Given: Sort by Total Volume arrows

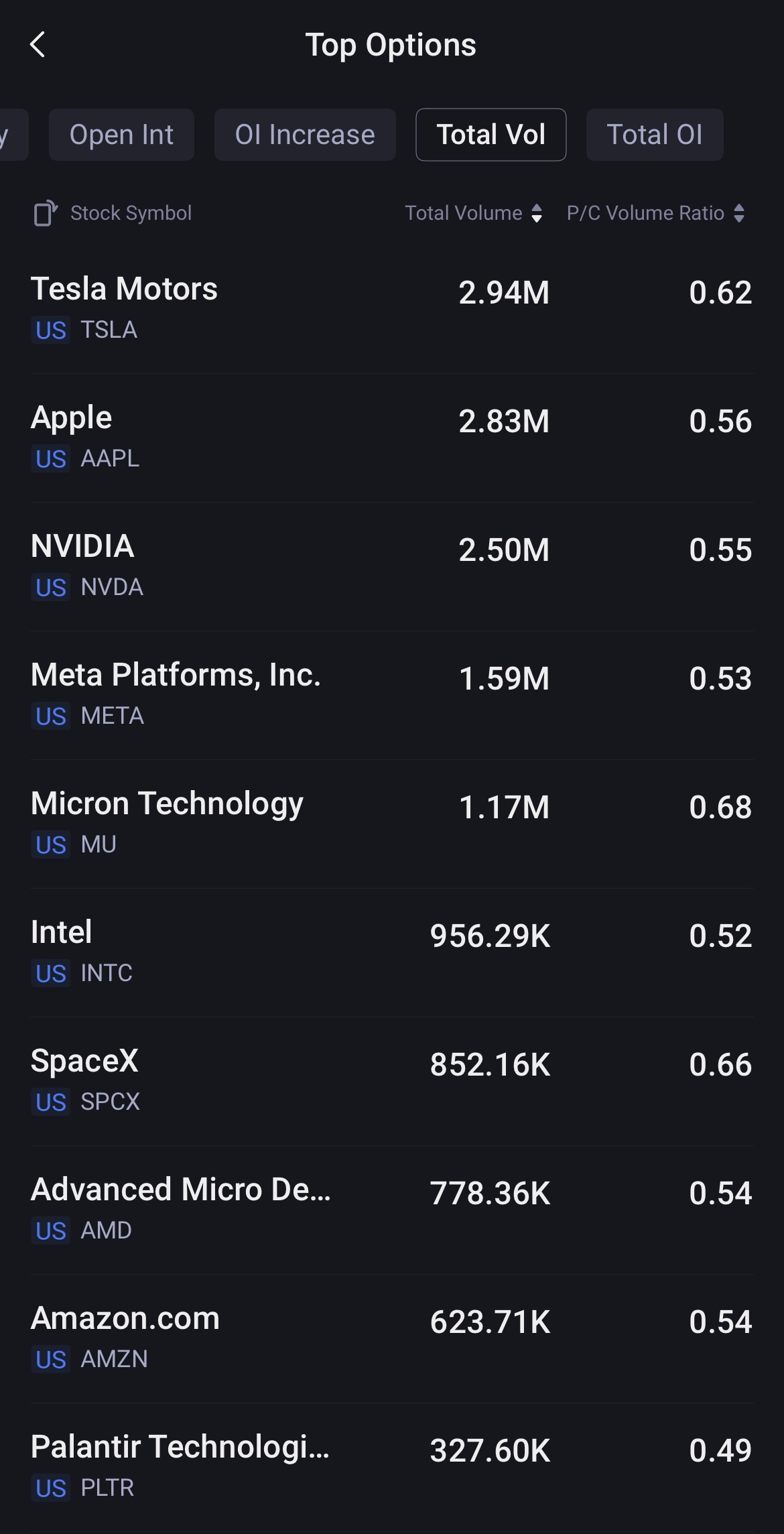Looking at the screenshot, I should click(x=537, y=213).
